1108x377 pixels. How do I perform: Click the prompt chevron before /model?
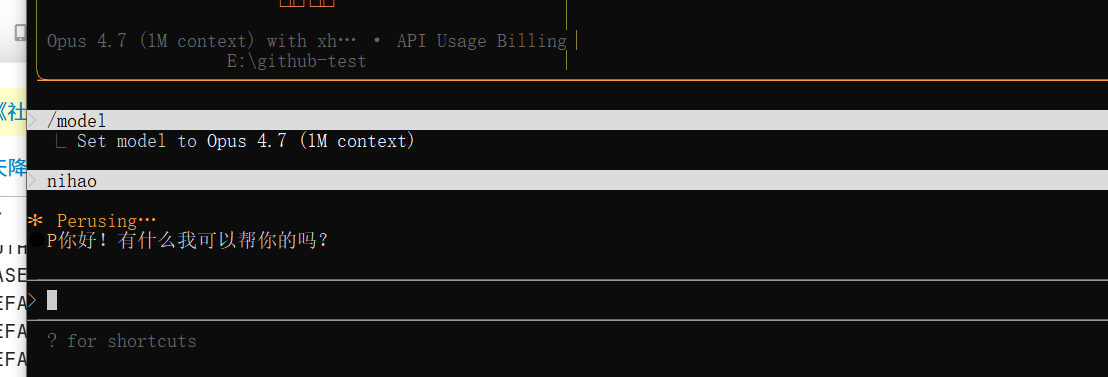tap(33, 120)
